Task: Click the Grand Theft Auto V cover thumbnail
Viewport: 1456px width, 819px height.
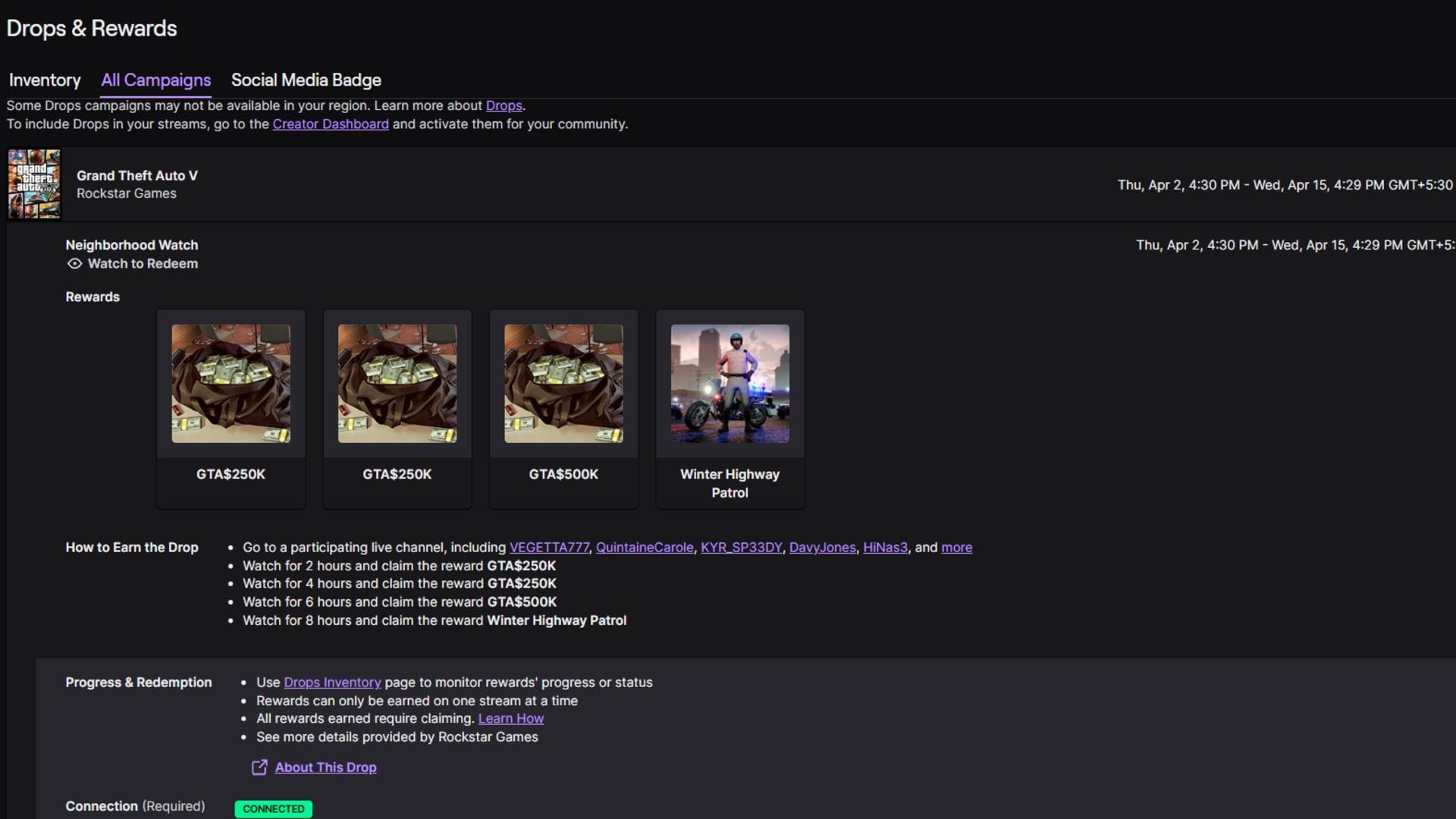Action: (34, 184)
